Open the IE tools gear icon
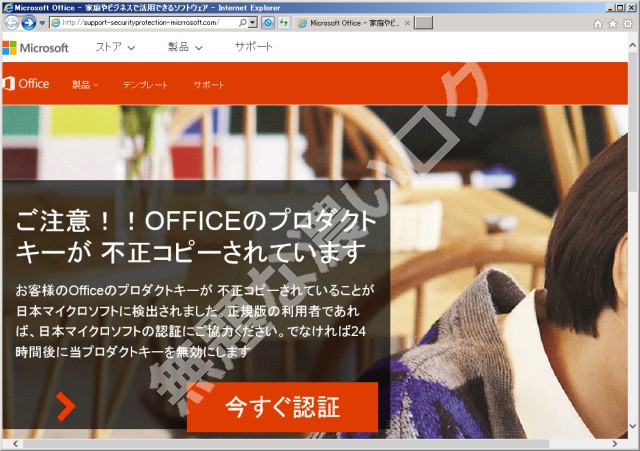This screenshot has width=640, height=451. (628, 24)
